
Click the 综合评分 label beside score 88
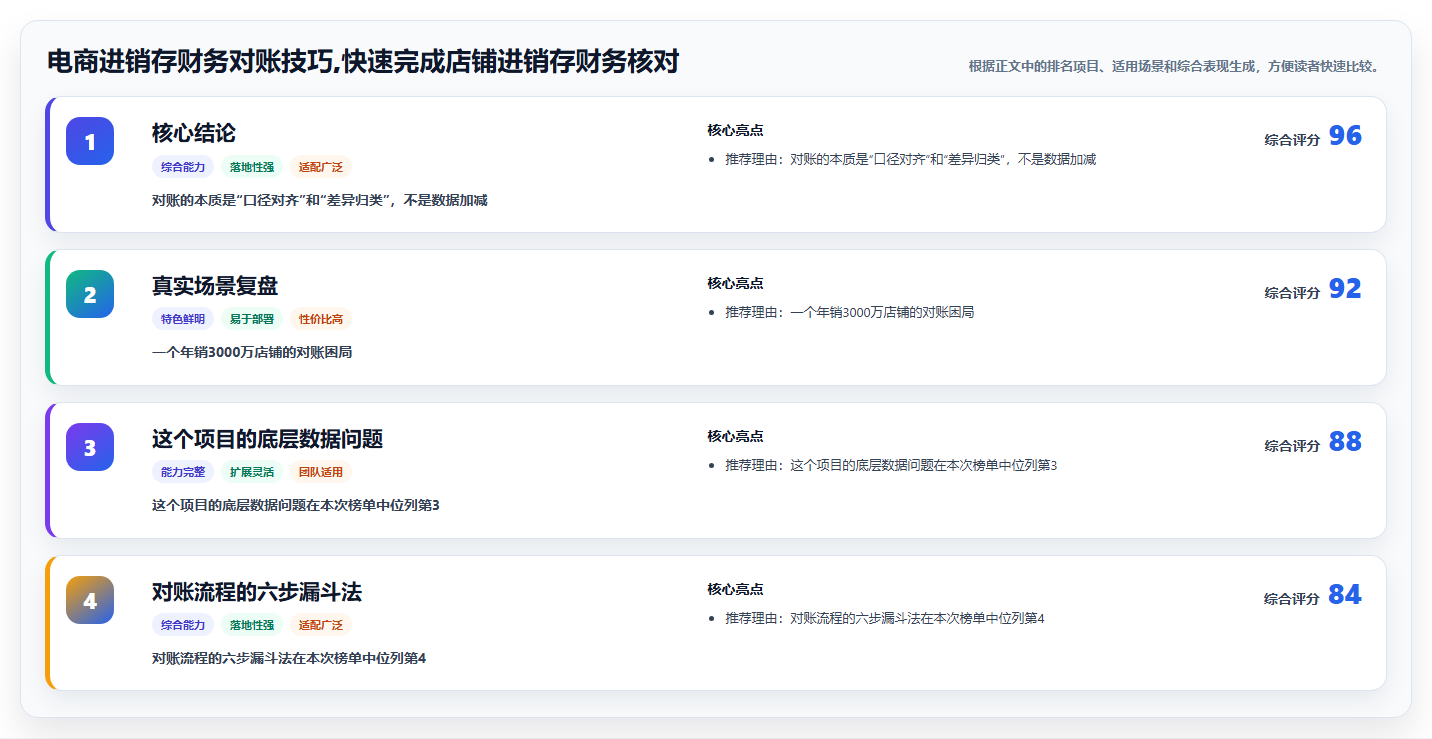point(1292,446)
